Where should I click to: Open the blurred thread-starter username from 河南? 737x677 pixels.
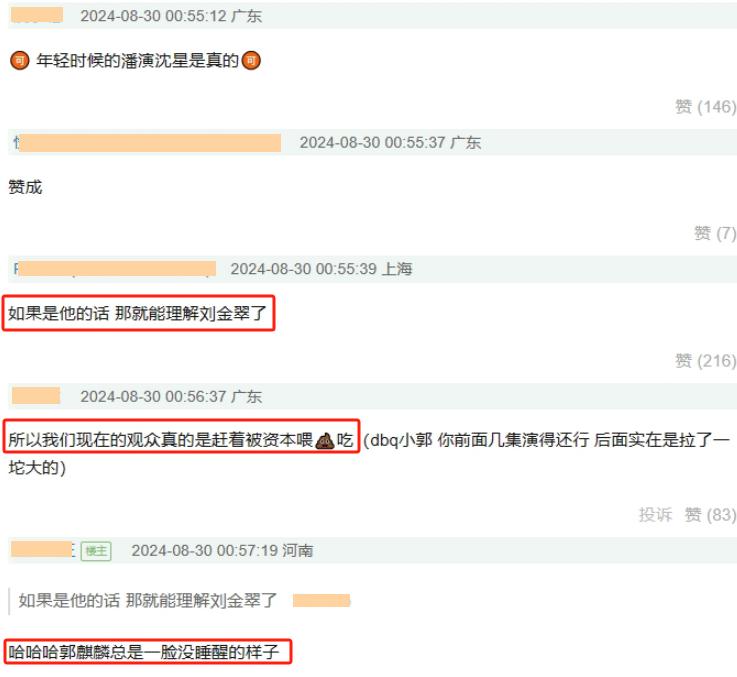(x=43, y=550)
